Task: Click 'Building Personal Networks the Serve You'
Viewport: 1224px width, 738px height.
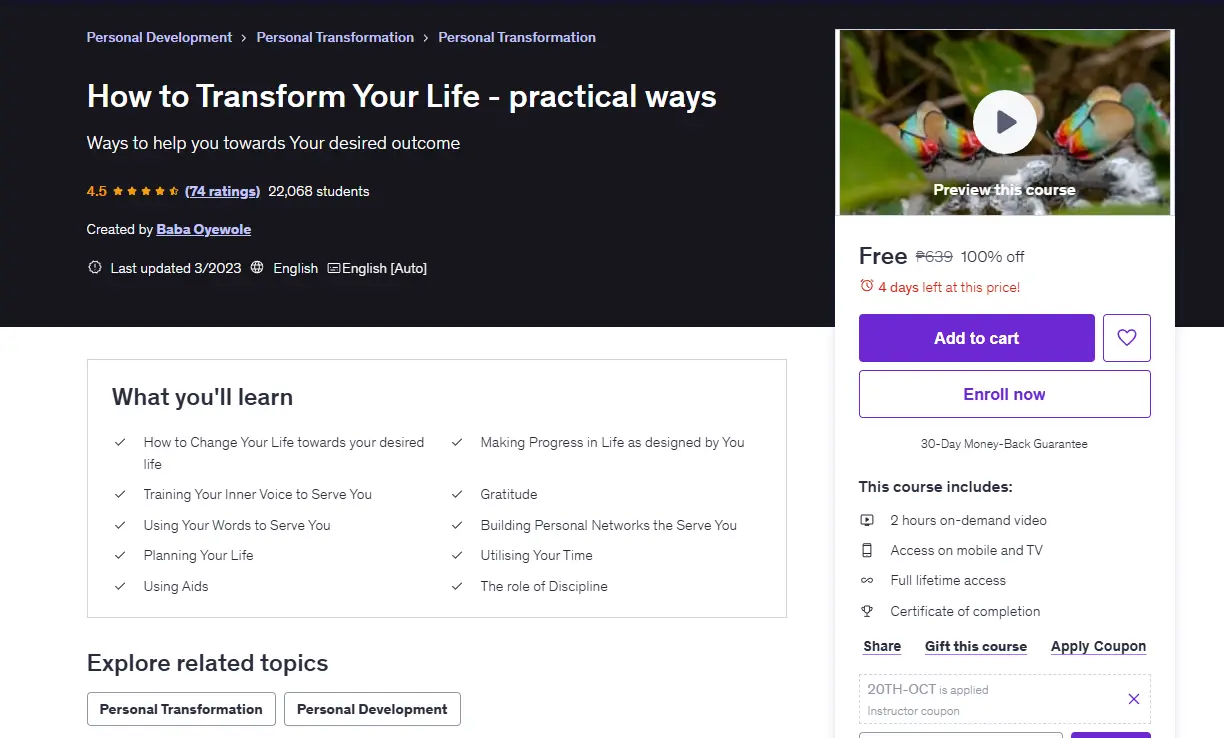Action: (609, 525)
